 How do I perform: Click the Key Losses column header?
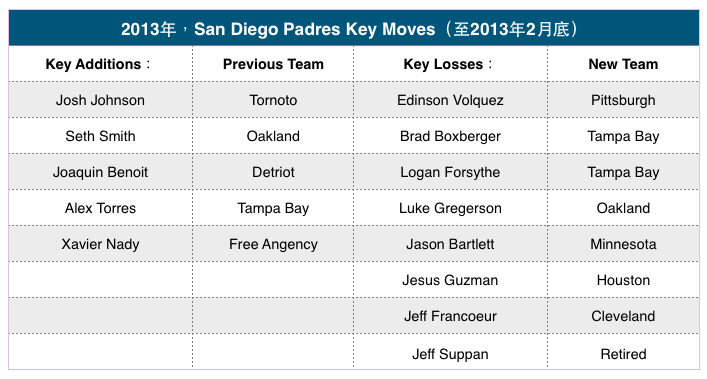450,64
